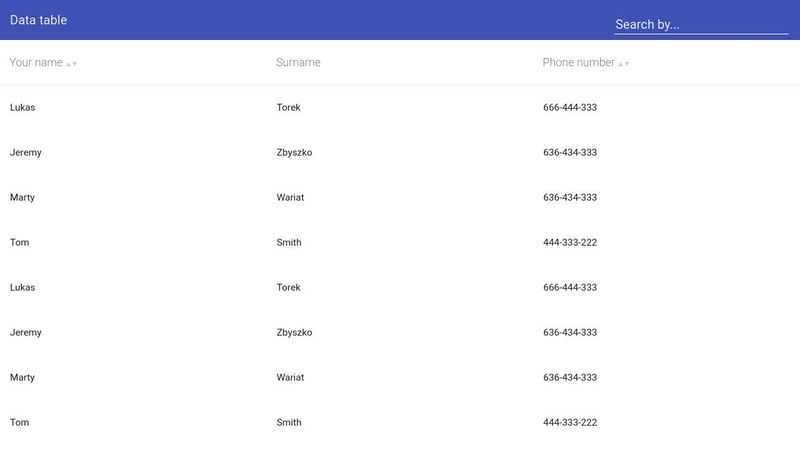The height and width of the screenshot is (450, 800).
Task: Click the last row's phone number 444-333-222
Action: coord(570,422)
